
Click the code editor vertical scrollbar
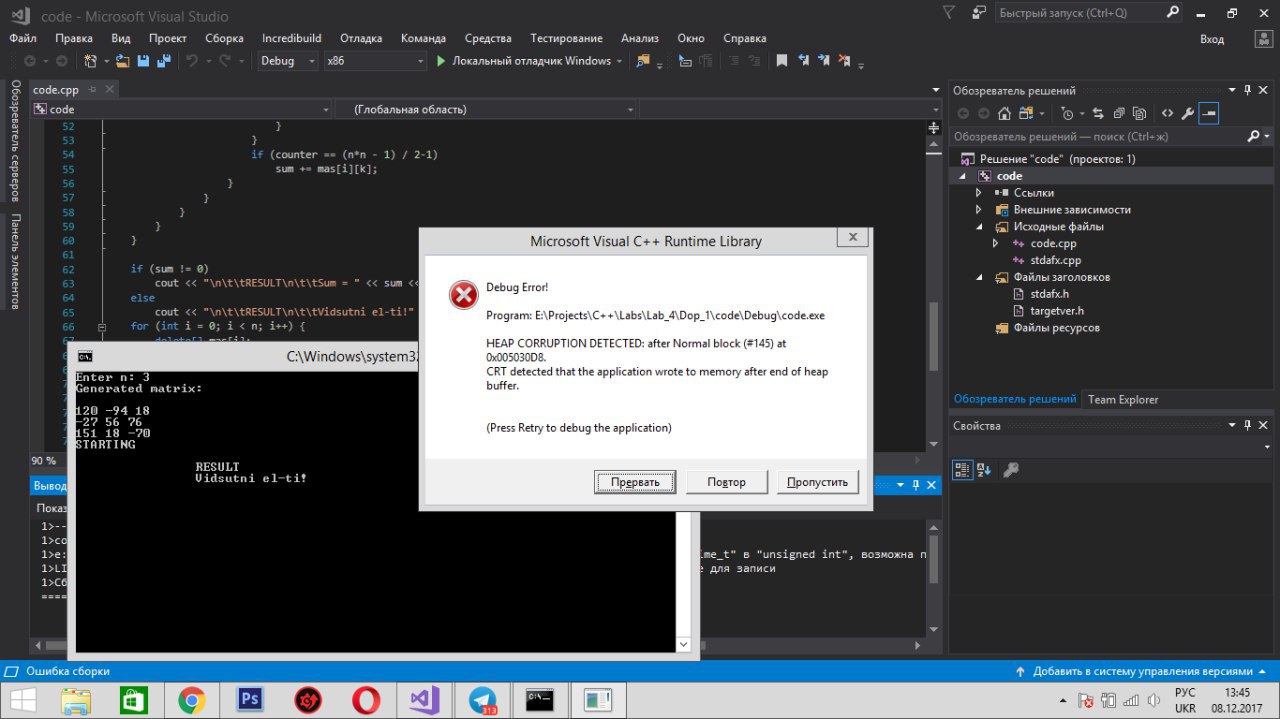(935, 285)
